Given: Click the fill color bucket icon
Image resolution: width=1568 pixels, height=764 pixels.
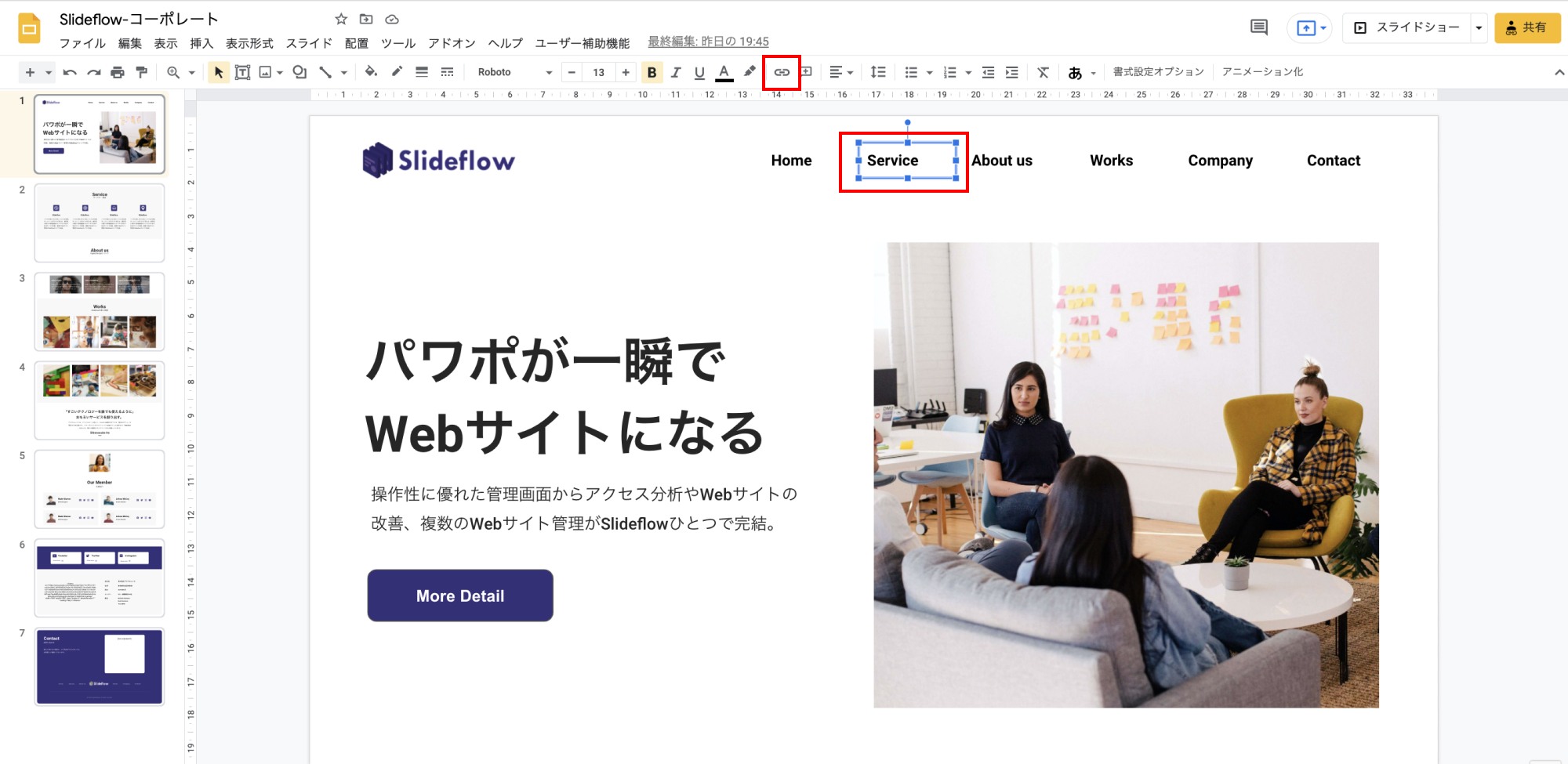Looking at the screenshot, I should click(371, 72).
